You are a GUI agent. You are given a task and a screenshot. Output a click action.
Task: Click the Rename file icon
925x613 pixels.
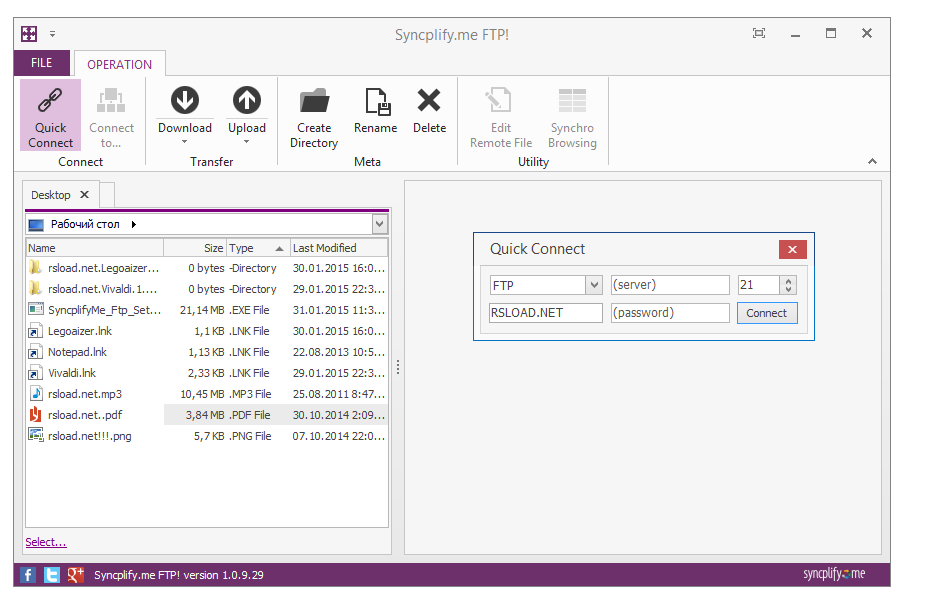click(x=376, y=101)
